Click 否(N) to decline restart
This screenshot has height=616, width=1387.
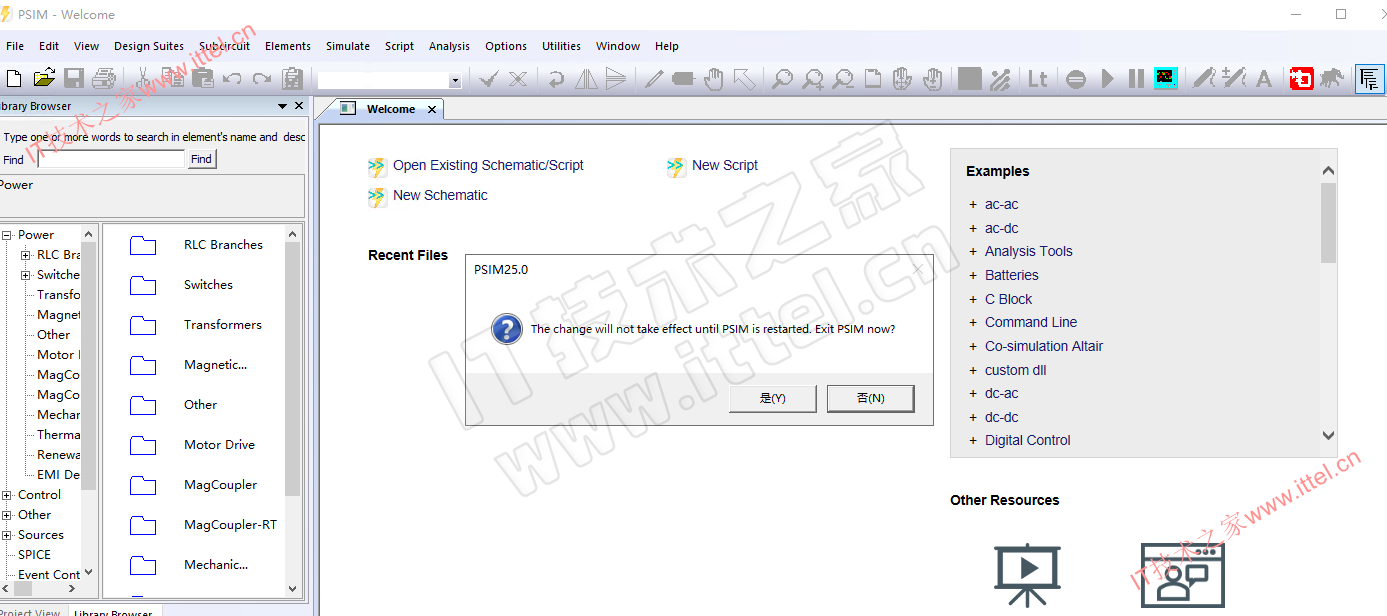pyautogui.click(x=870, y=398)
